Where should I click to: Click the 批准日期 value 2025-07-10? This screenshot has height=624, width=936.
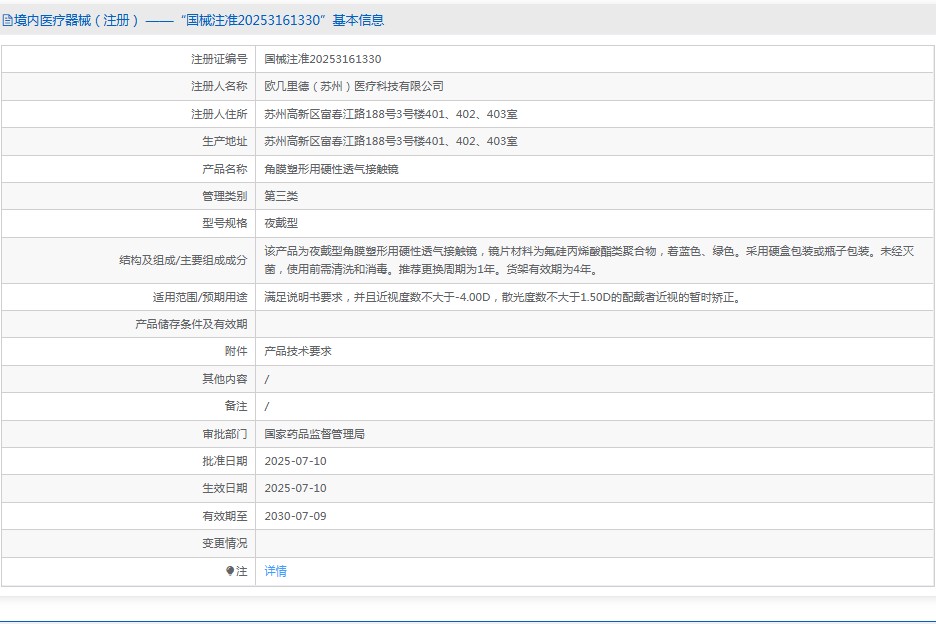click(x=295, y=461)
